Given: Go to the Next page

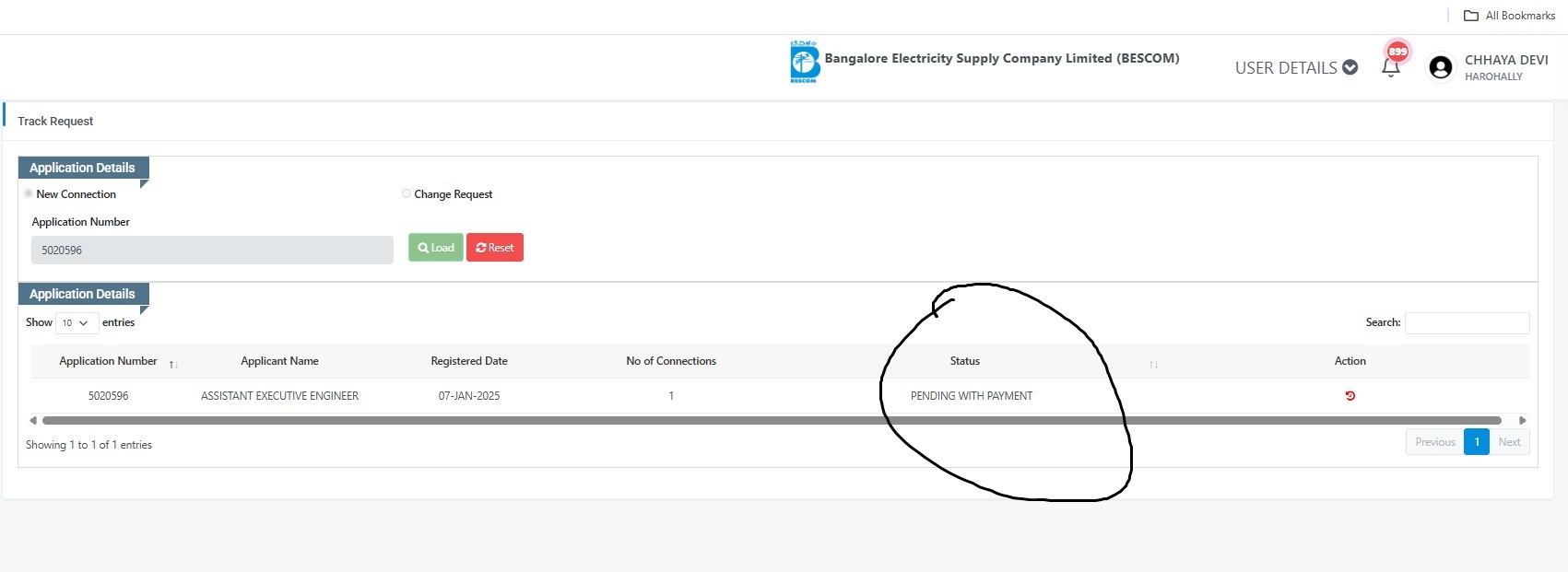Looking at the screenshot, I should click(x=1509, y=442).
